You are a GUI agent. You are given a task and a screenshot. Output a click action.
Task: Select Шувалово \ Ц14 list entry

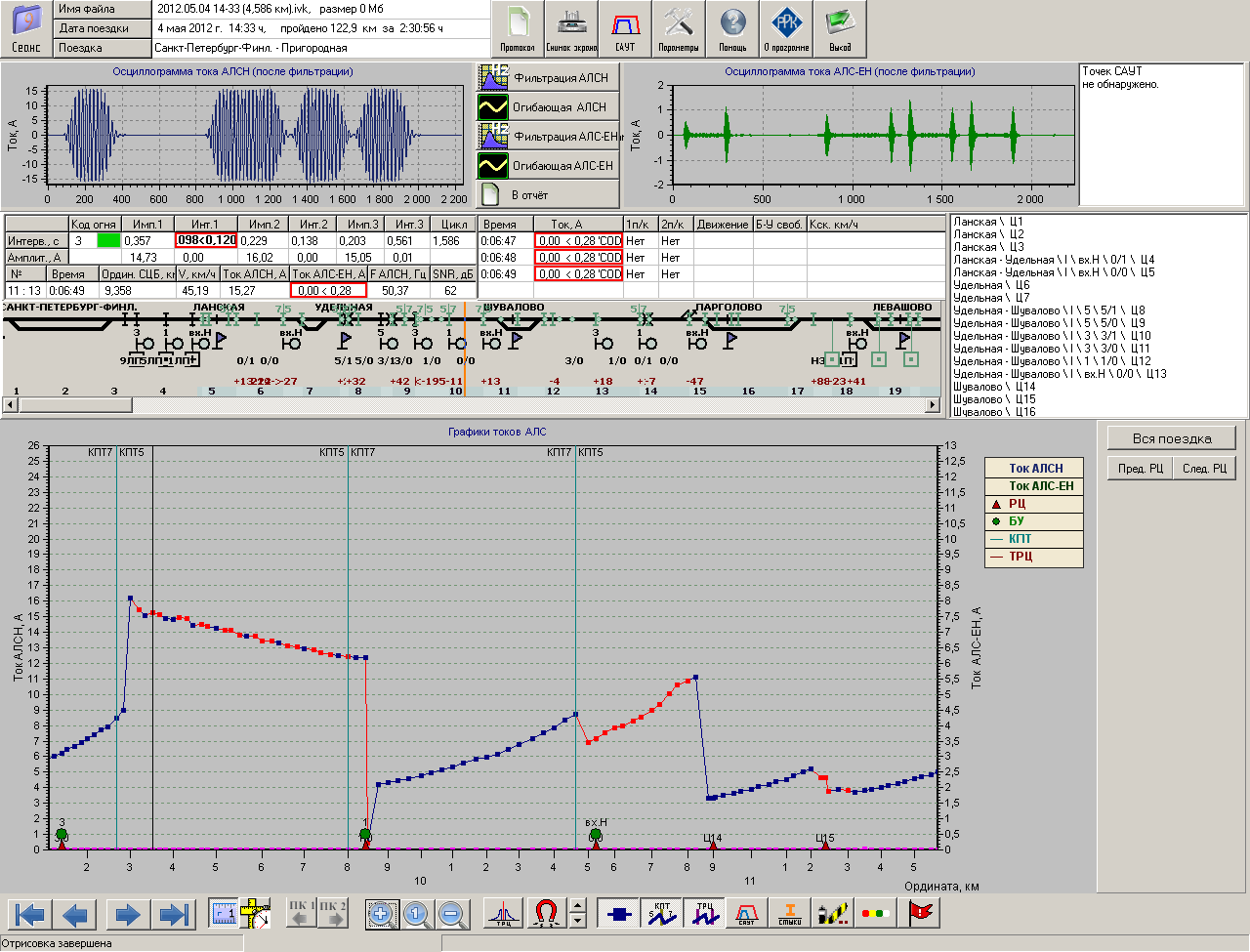pos(994,387)
